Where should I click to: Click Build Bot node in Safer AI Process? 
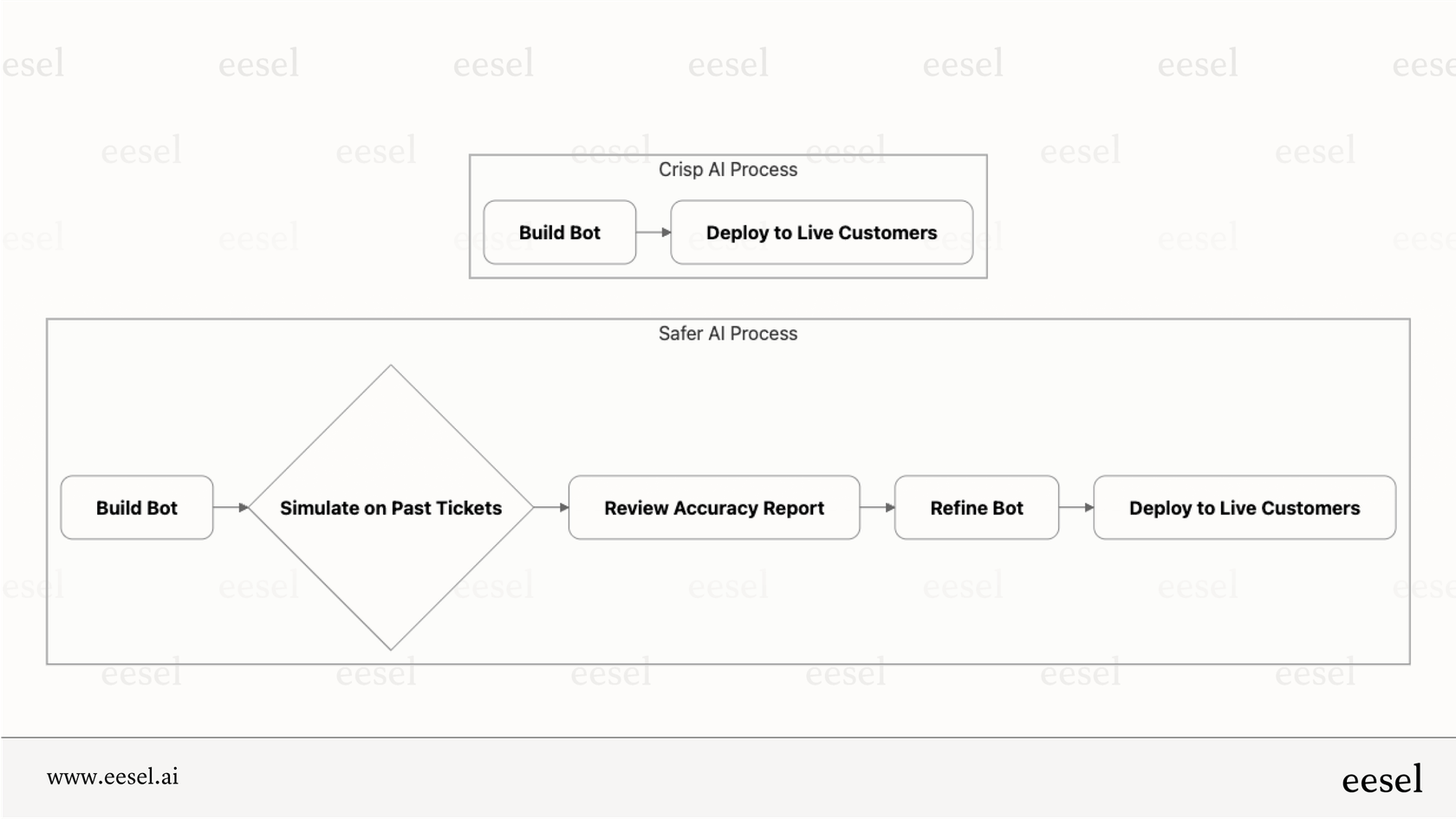coord(136,508)
